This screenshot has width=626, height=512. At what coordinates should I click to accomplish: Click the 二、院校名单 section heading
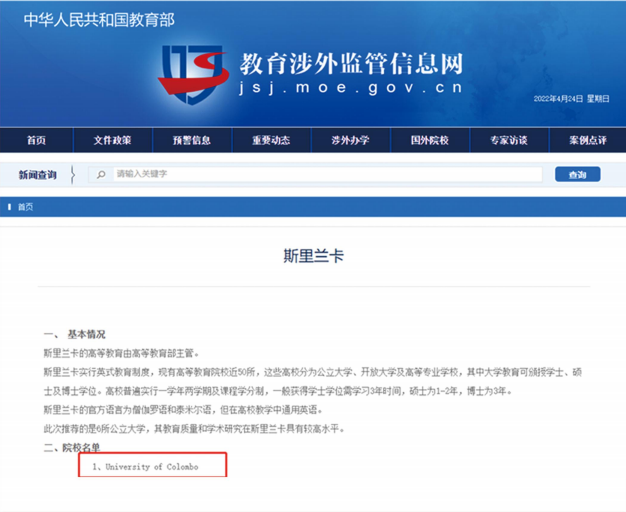(x=72, y=448)
